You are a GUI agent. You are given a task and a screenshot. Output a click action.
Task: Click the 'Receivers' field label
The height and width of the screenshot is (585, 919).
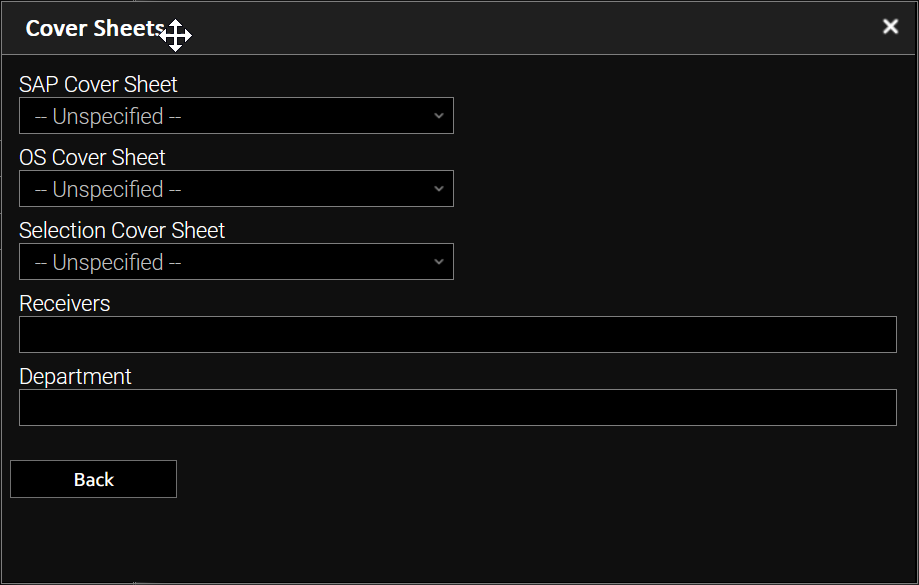64,304
